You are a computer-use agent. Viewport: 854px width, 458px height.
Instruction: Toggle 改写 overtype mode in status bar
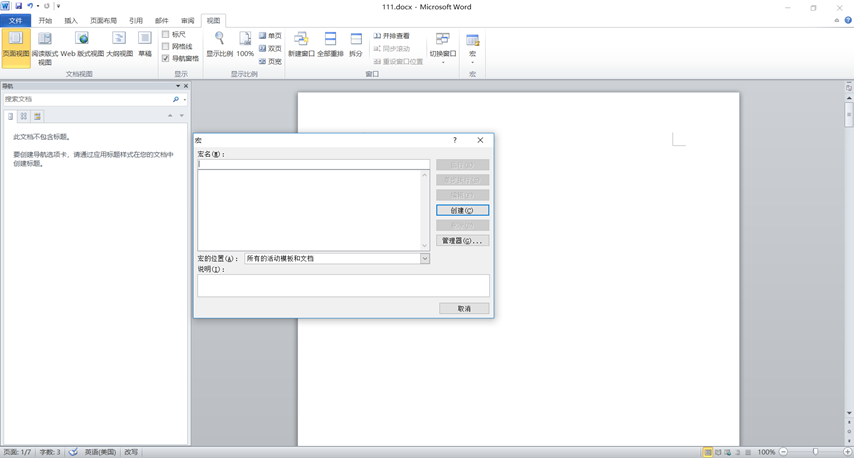(131, 452)
